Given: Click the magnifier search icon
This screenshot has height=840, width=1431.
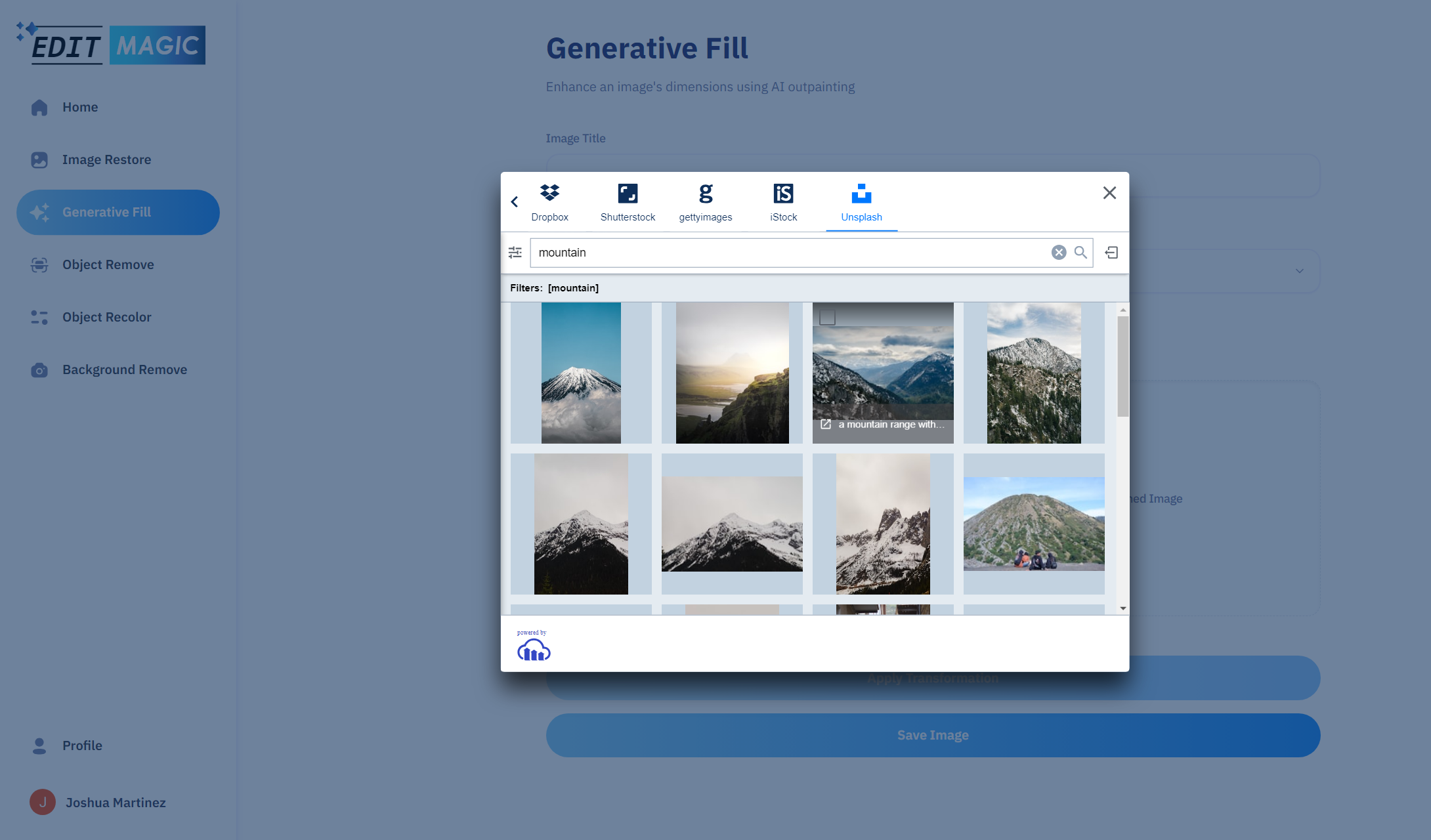Looking at the screenshot, I should point(1080,253).
